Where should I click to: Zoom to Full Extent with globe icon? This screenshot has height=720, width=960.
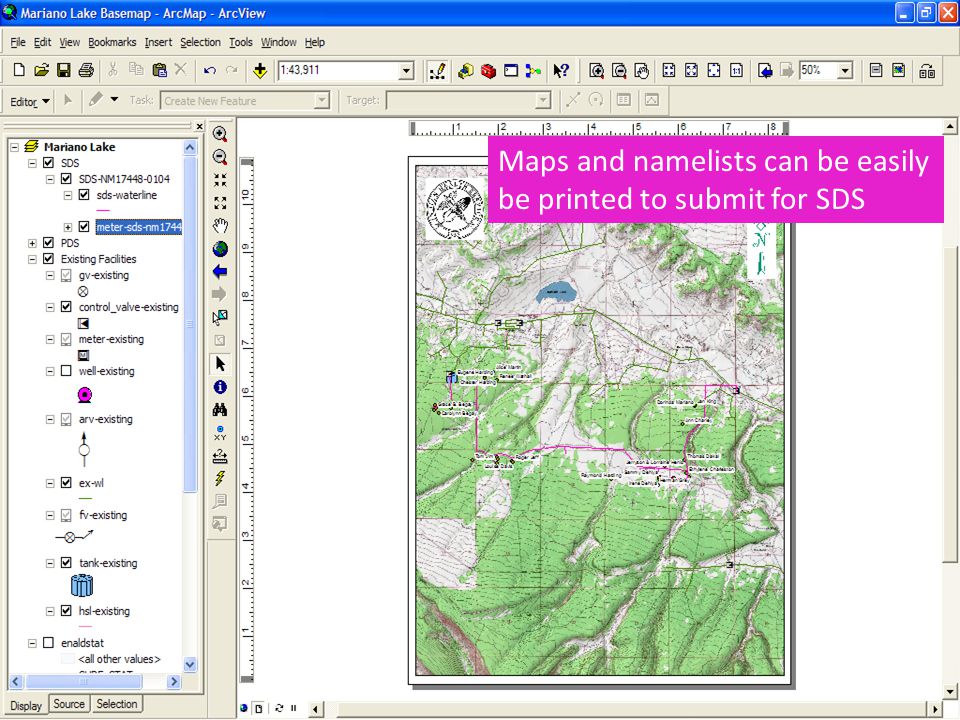coord(220,249)
